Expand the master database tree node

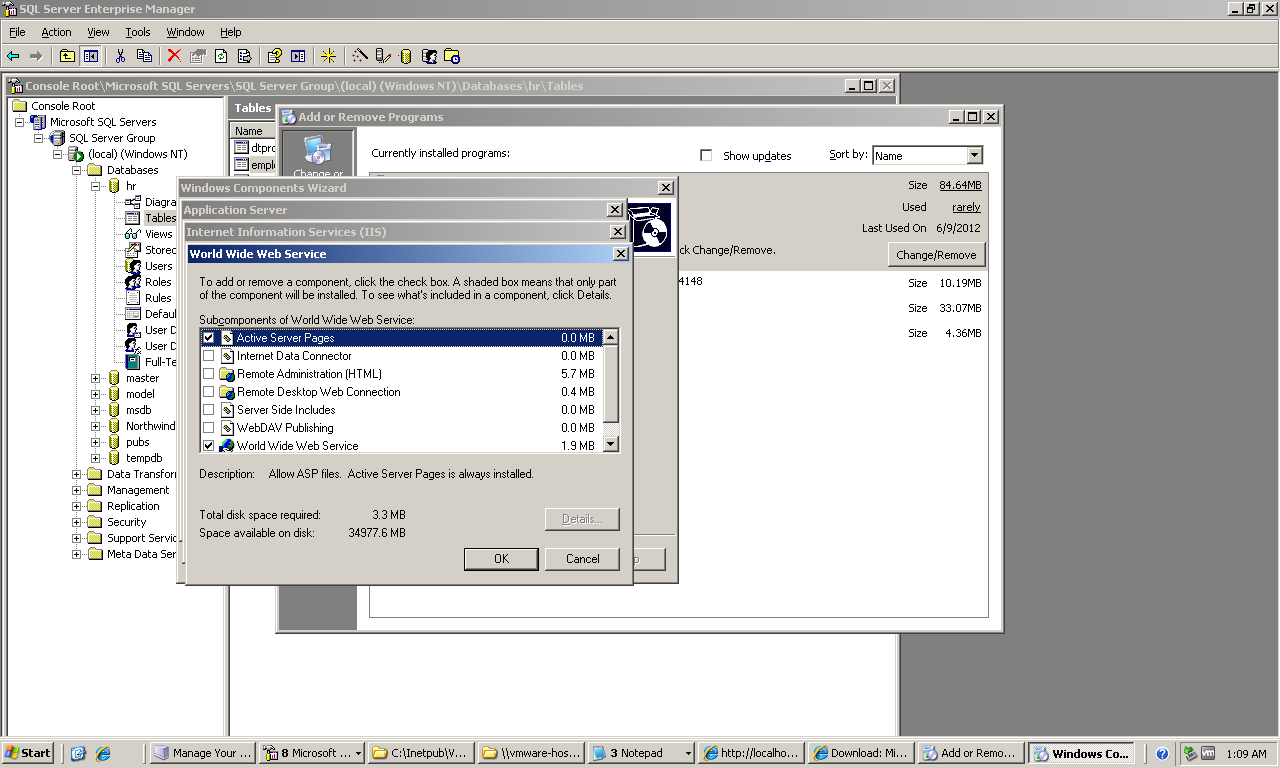(x=95, y=378)
